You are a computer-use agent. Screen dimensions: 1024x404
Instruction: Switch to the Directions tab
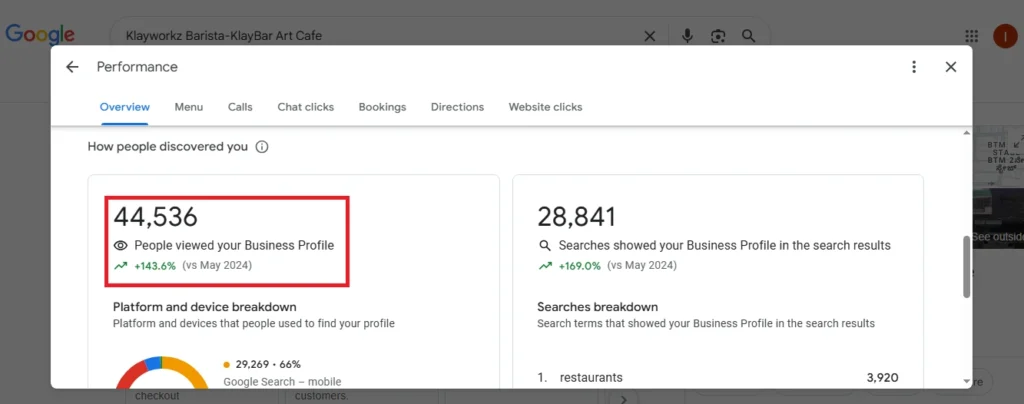point(457,107)
